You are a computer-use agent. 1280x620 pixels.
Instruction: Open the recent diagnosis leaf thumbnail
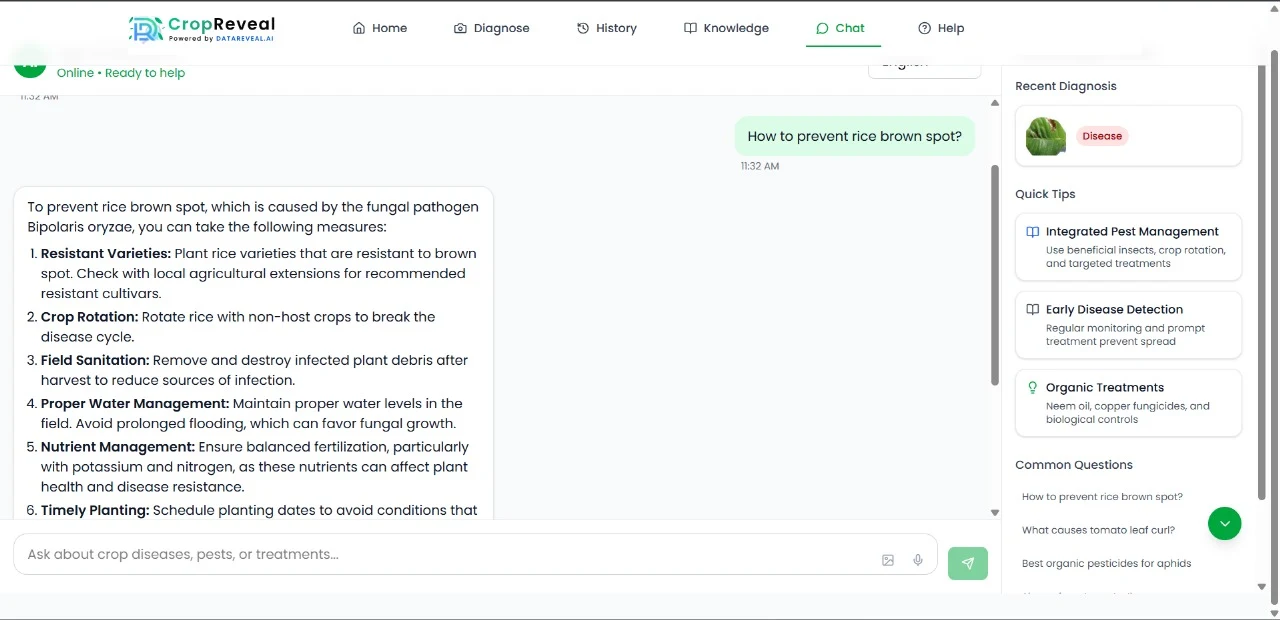(x=1044, y=136)
